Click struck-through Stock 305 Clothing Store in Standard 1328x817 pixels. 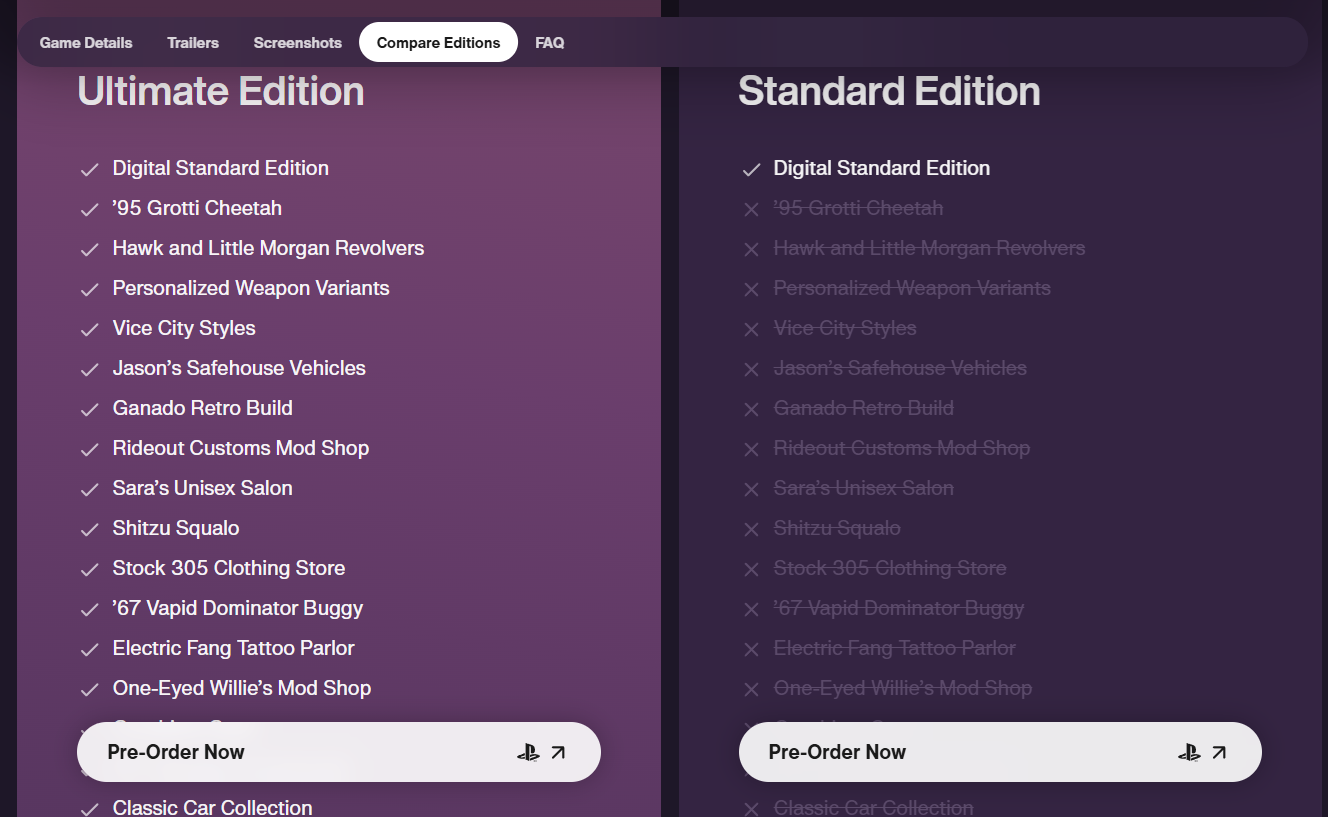tap(890, 568)
